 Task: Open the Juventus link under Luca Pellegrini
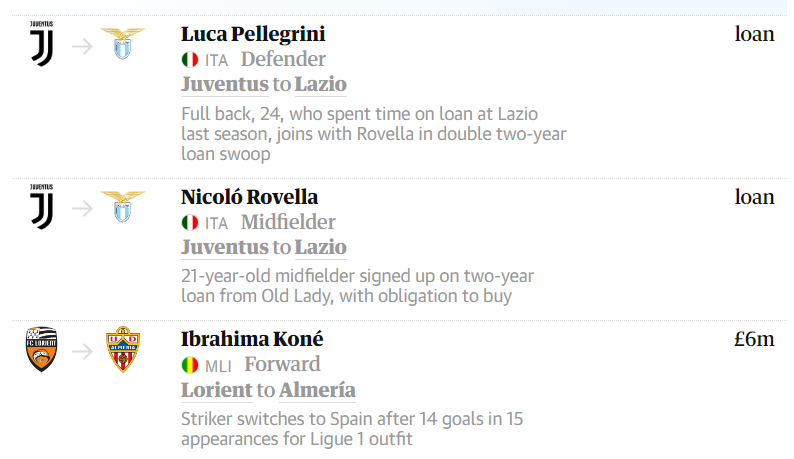(225, 85)
